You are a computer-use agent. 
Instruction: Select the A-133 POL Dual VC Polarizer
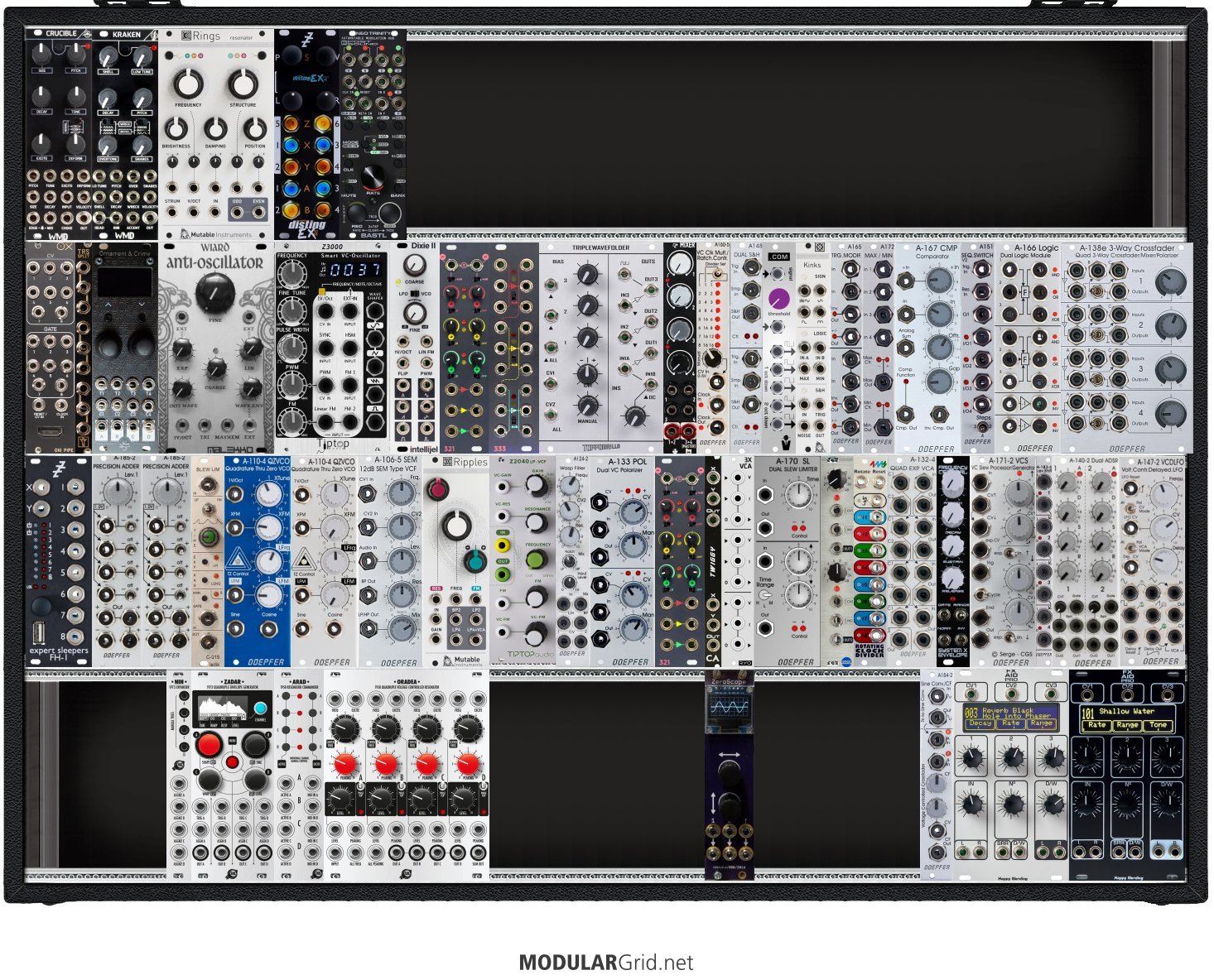621,560
